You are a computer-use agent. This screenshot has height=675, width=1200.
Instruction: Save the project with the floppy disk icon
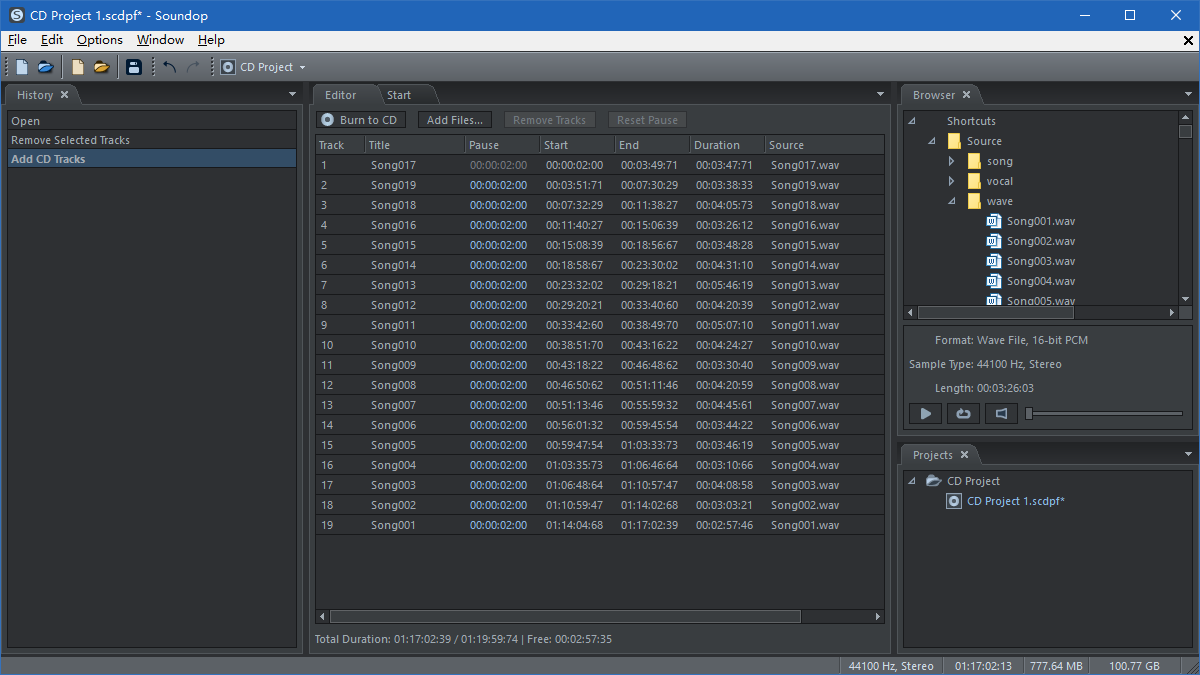(133, 67)
